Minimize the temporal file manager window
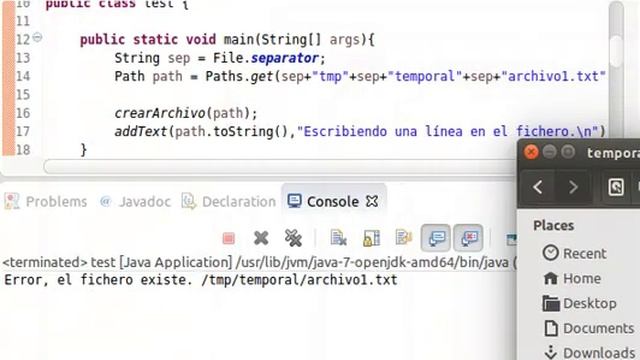Image resolution: width=640 pixels, height=360 pixels. coord(549,152)
